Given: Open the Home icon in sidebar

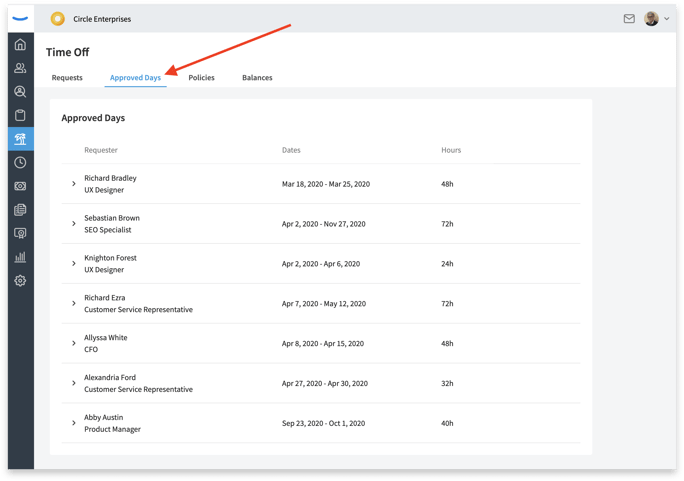Looking at the screenshot, I should pos(20,44).
